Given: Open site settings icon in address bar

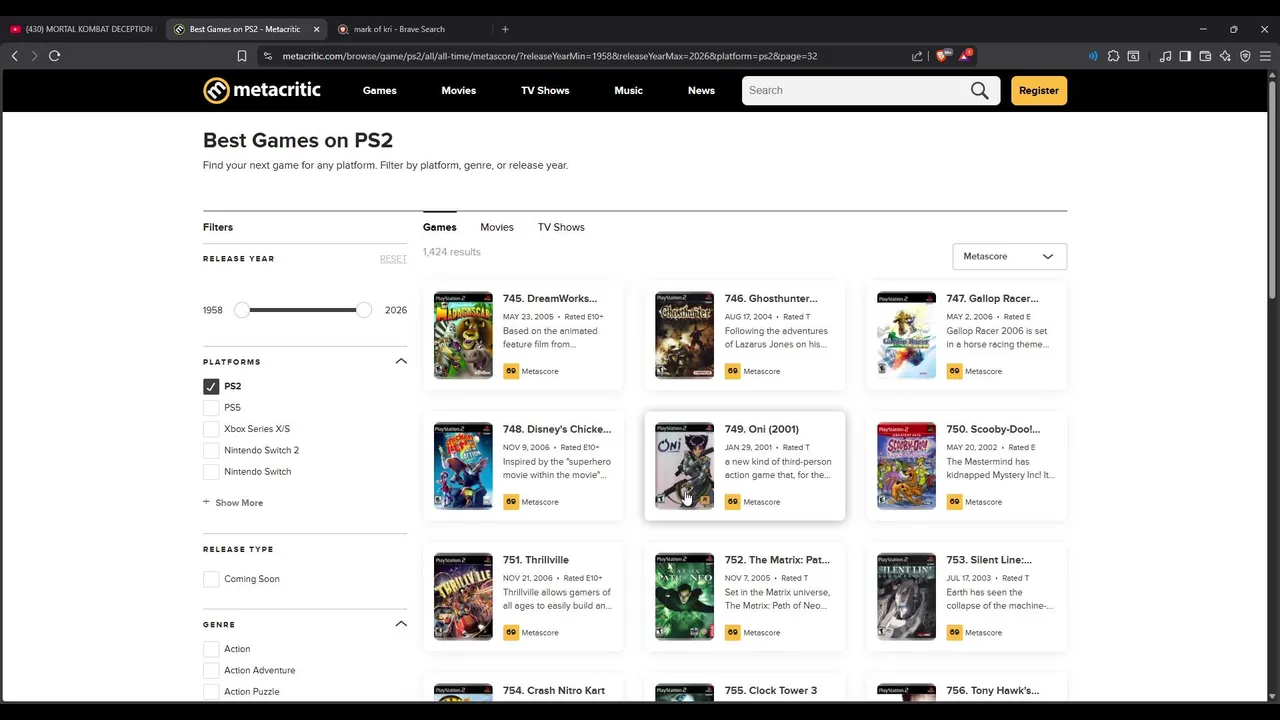Looking at the screenshot, I should [x=267, y=56].
